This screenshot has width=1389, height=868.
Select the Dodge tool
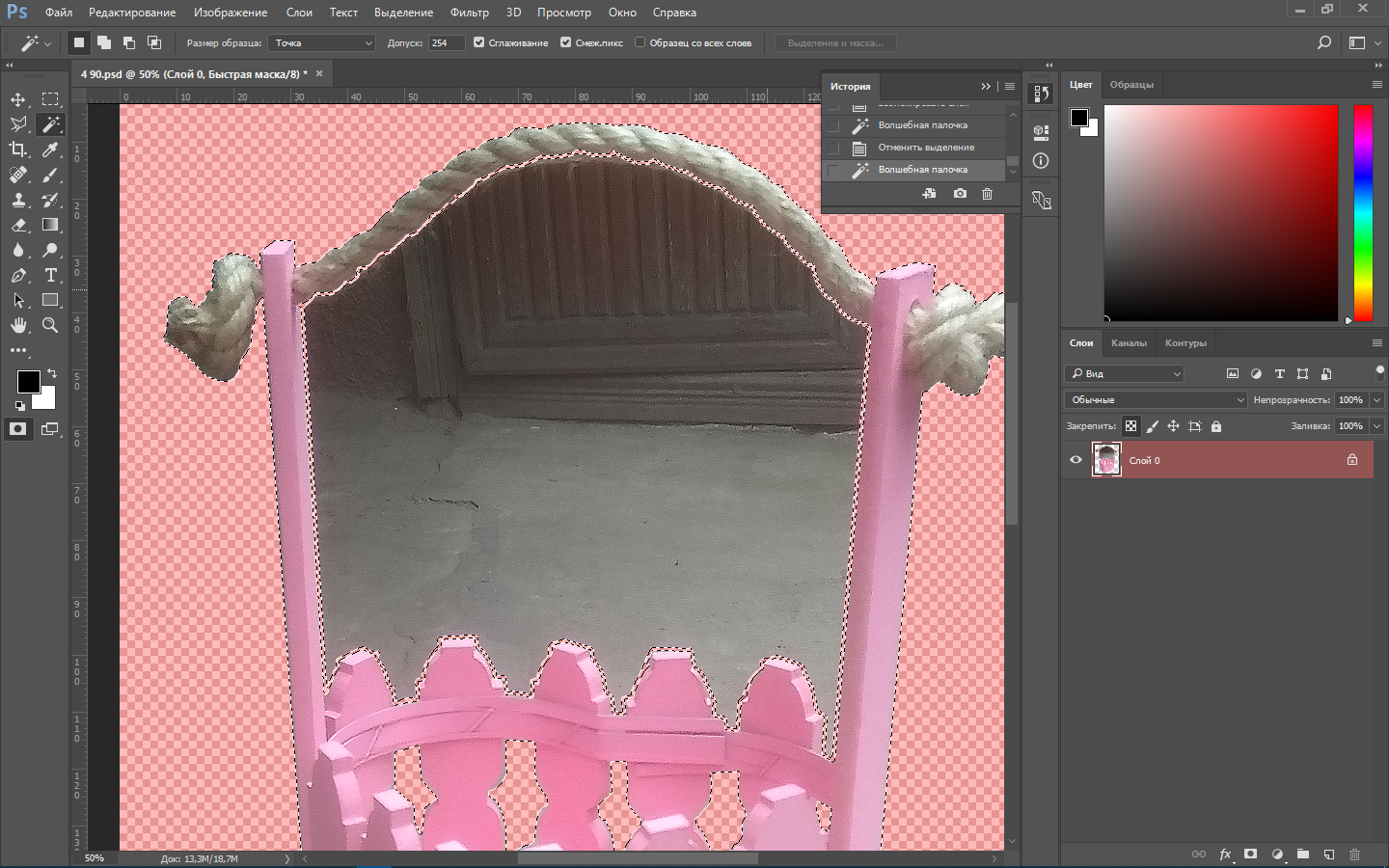click(x=50, y=250)
